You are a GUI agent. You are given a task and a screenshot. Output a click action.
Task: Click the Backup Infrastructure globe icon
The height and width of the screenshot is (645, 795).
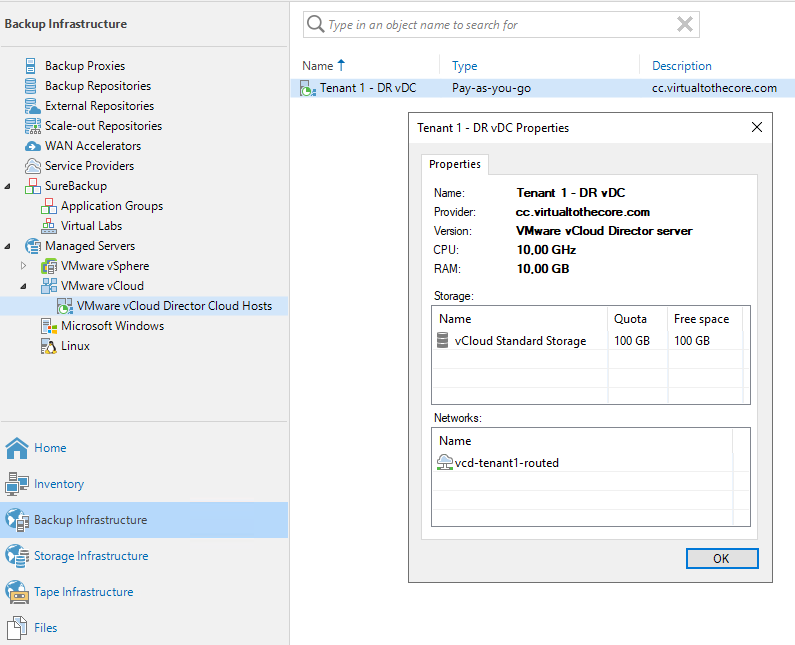[17, 520]
